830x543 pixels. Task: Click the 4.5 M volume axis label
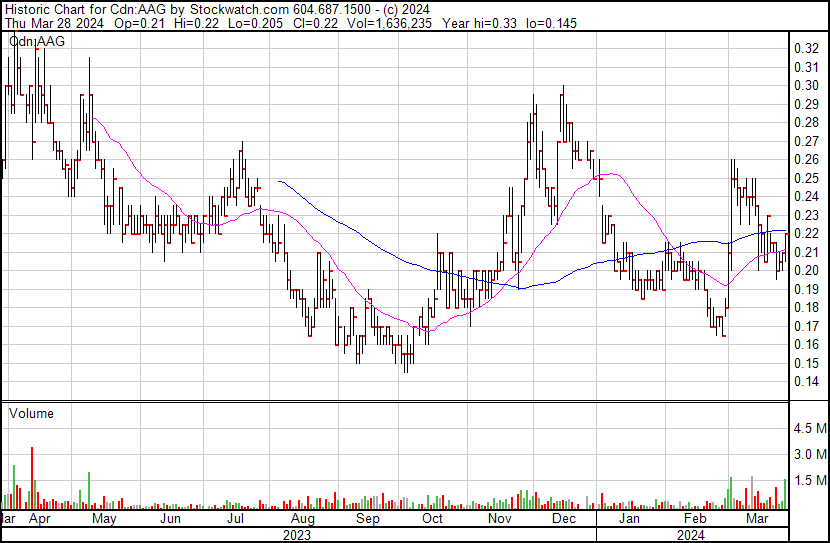click(x=809, y=429)
